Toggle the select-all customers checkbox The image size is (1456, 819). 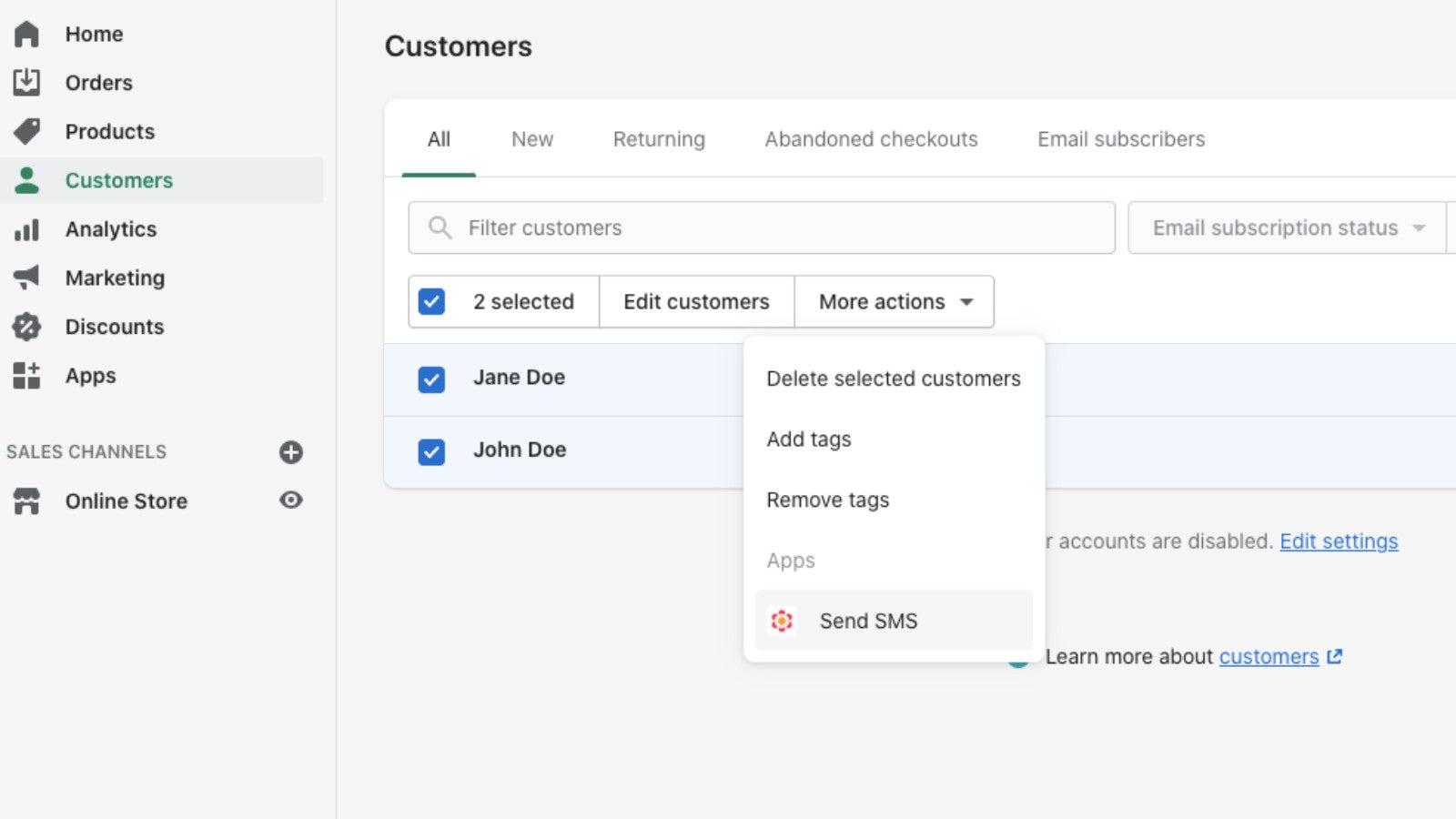coord(431,301)
